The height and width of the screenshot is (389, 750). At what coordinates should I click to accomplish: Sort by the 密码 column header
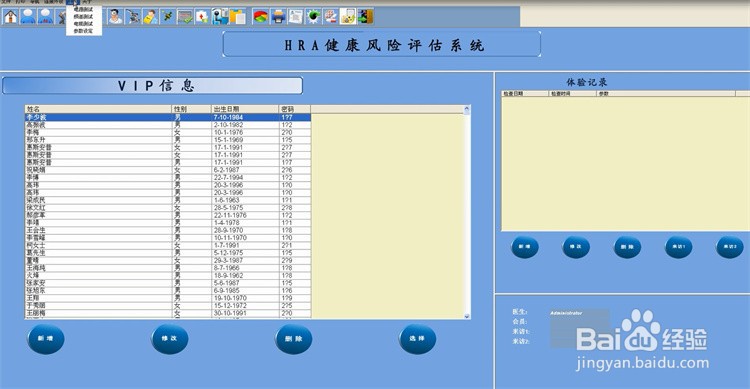pos(295,109)
